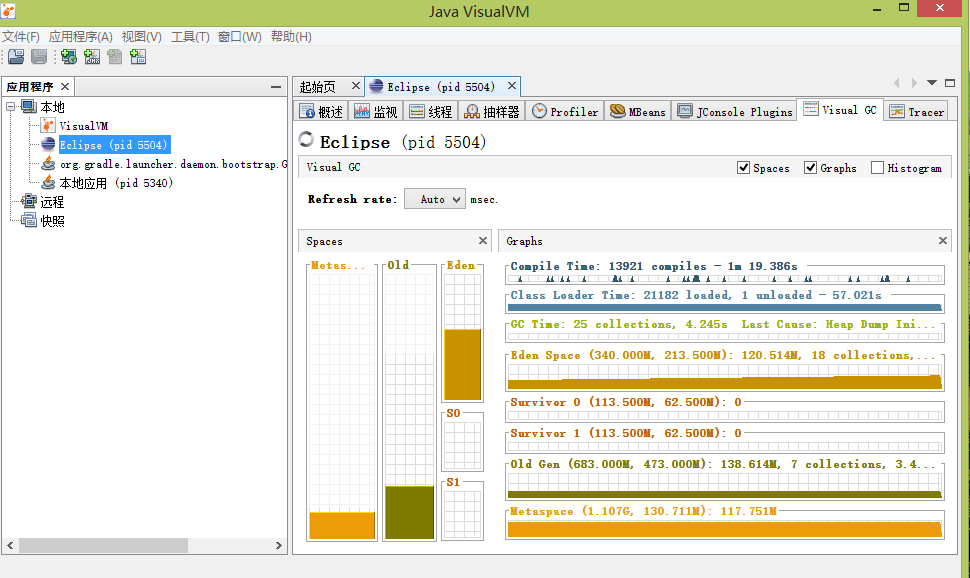Screen dimensions: 970x578
Task: Close the 起始页 tab
Action: (x=356, y=86)
